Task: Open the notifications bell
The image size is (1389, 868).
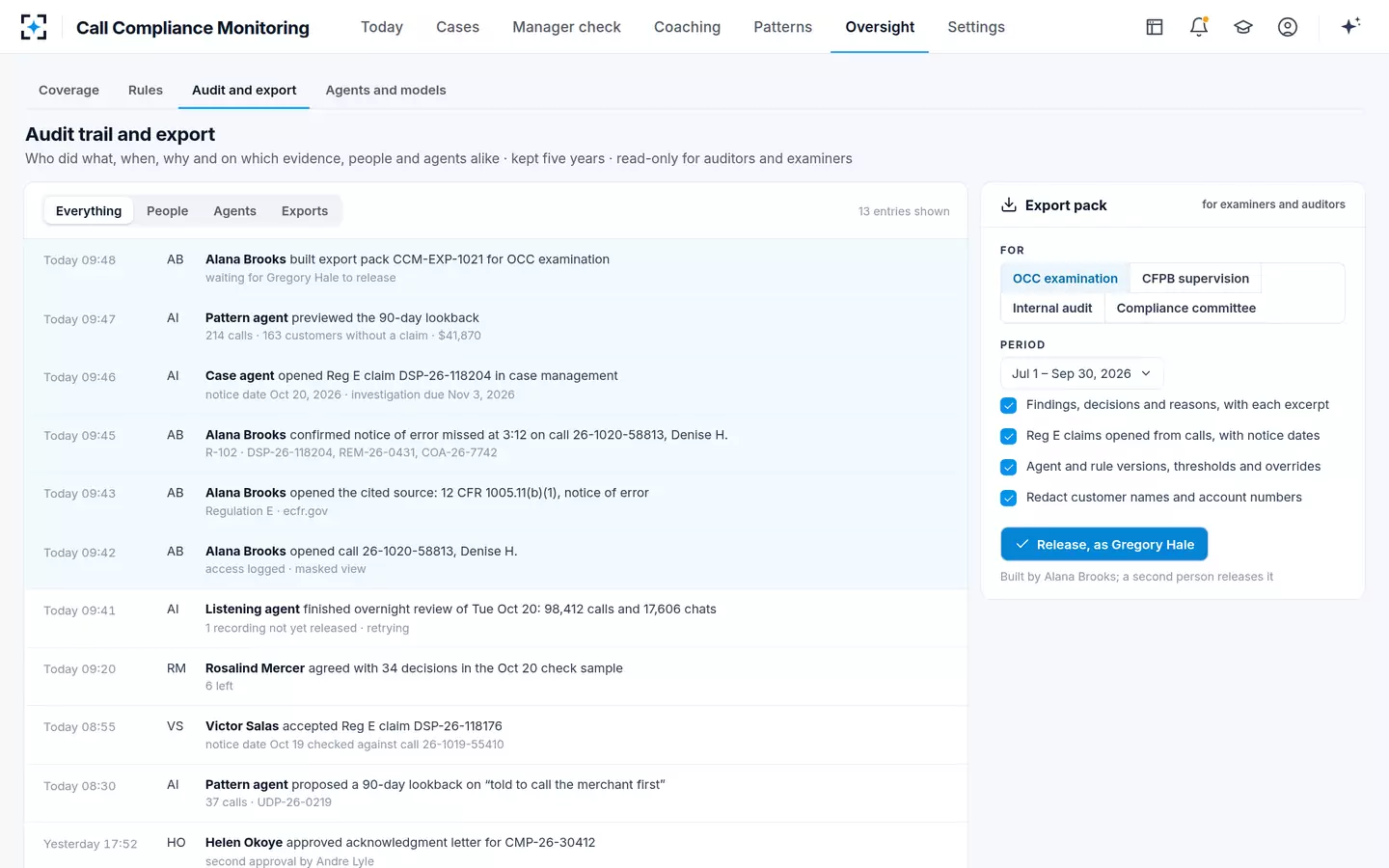Action: (x=1199, y=27)
